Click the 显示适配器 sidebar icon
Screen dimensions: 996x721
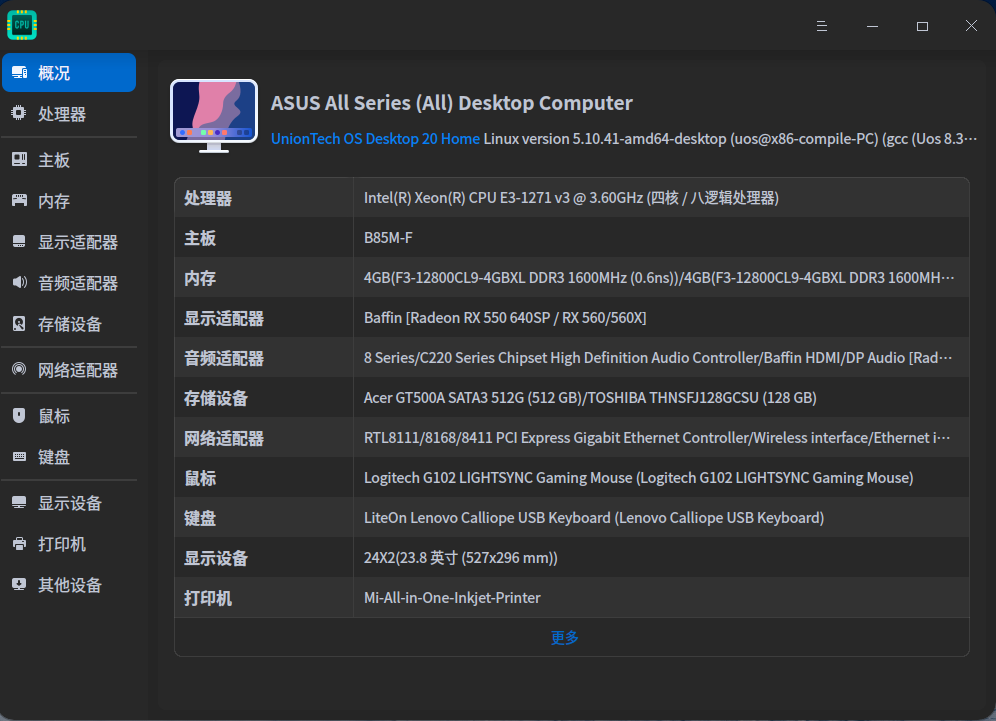pyautogui.click(x=19, y=241)
